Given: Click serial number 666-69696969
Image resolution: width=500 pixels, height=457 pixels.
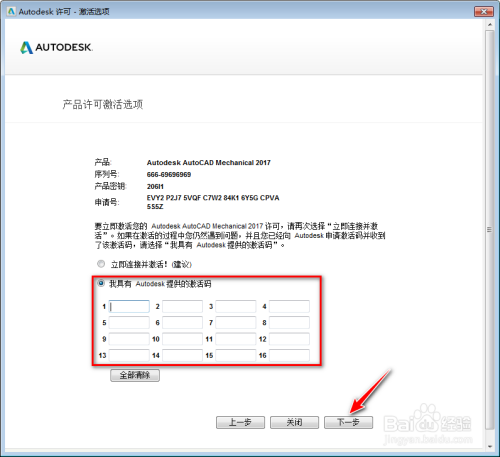Looking at the screenshot, I should [169, 175].
